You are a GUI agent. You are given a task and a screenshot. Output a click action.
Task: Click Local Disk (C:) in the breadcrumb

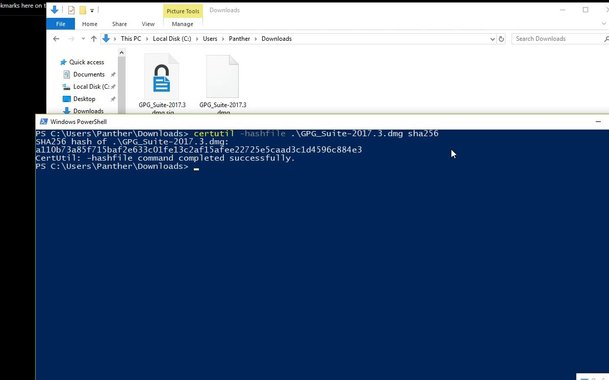pos(172,39)
